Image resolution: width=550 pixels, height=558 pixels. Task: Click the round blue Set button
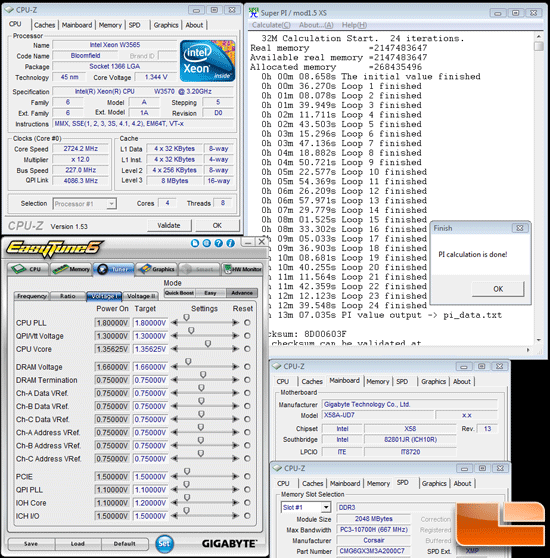tap(164, 543)
